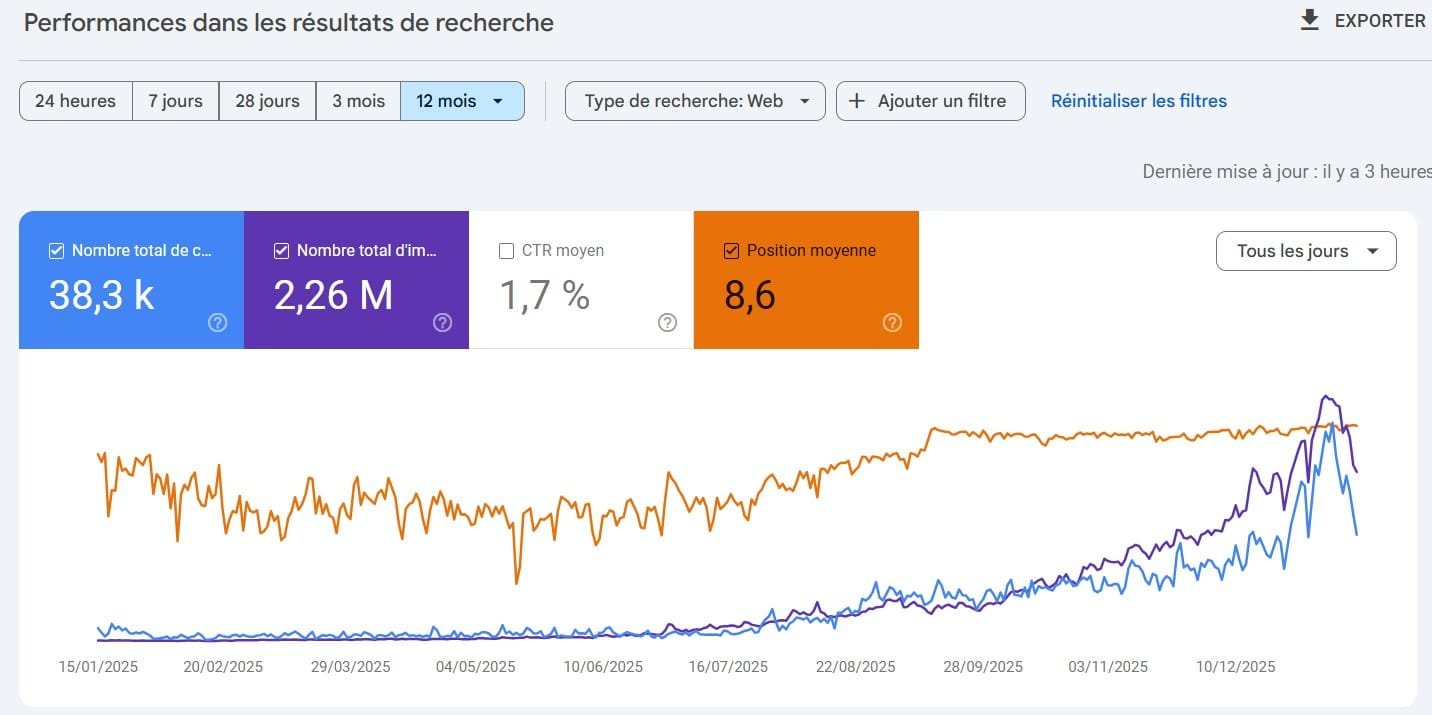Select the 3 mois period
The height and width of the screenshot is (715, 1432).
tap(358, 100)
